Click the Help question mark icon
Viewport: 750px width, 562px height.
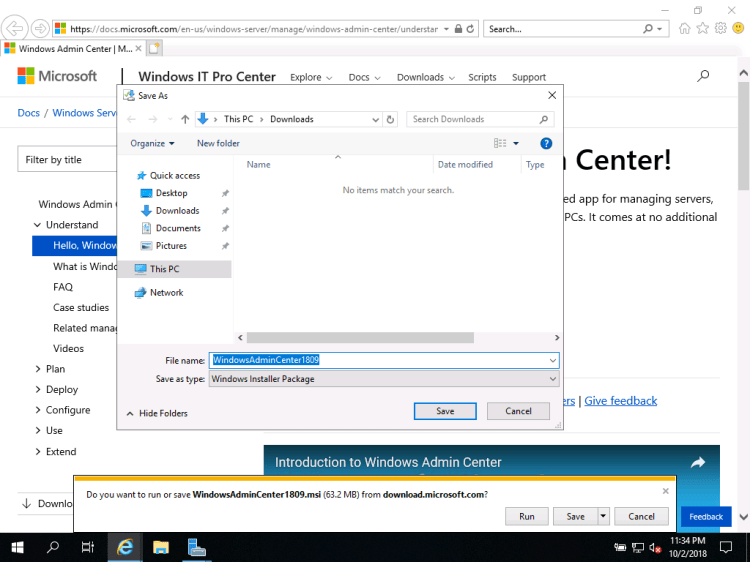(x=546, y=143)
